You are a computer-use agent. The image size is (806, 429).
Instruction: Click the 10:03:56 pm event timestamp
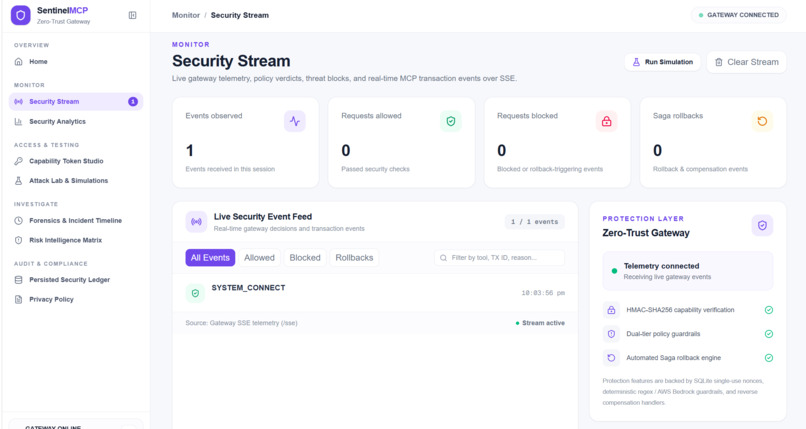(543, 293)
